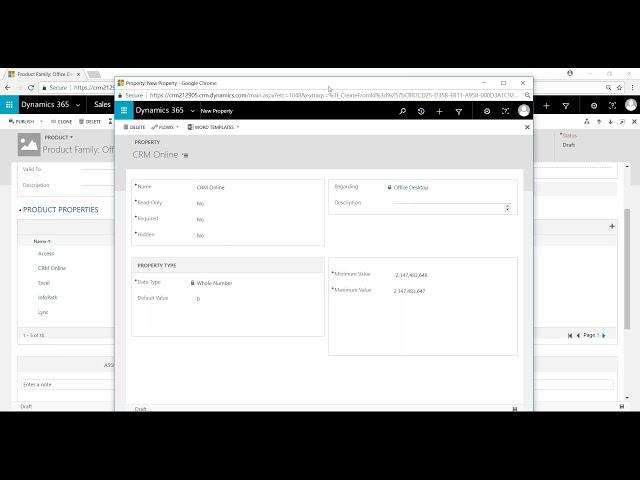Open the main window settings gear

[x=594, y=106]
